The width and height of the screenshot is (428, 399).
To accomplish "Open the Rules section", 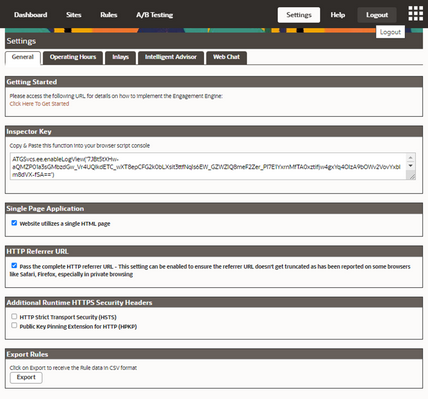I will [x=109, y=15].
